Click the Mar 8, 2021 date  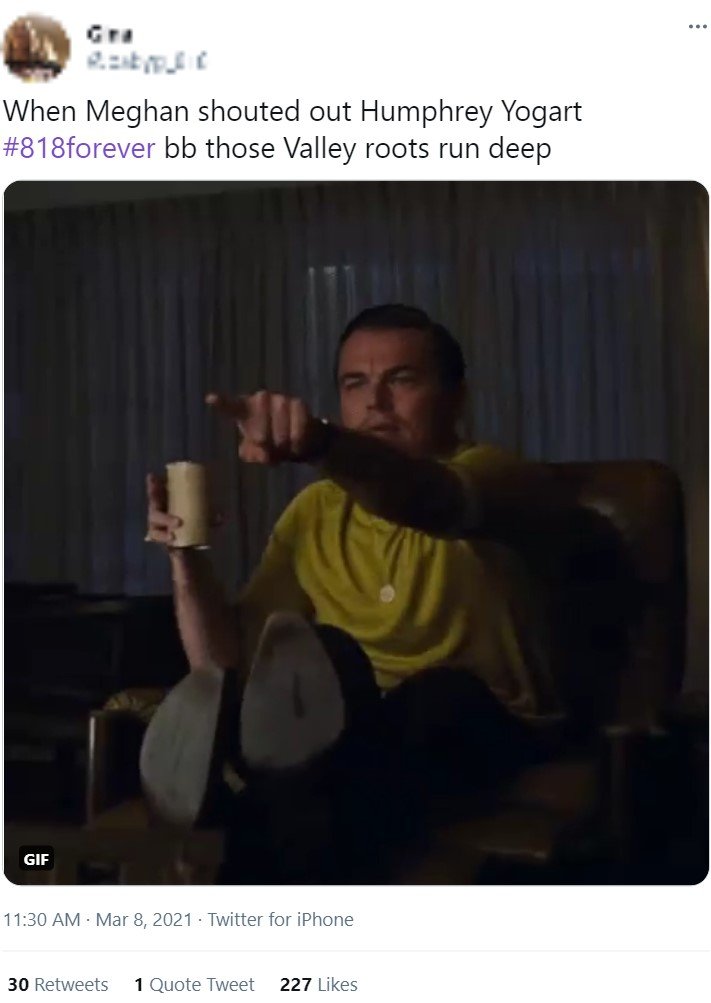(144, 920)
